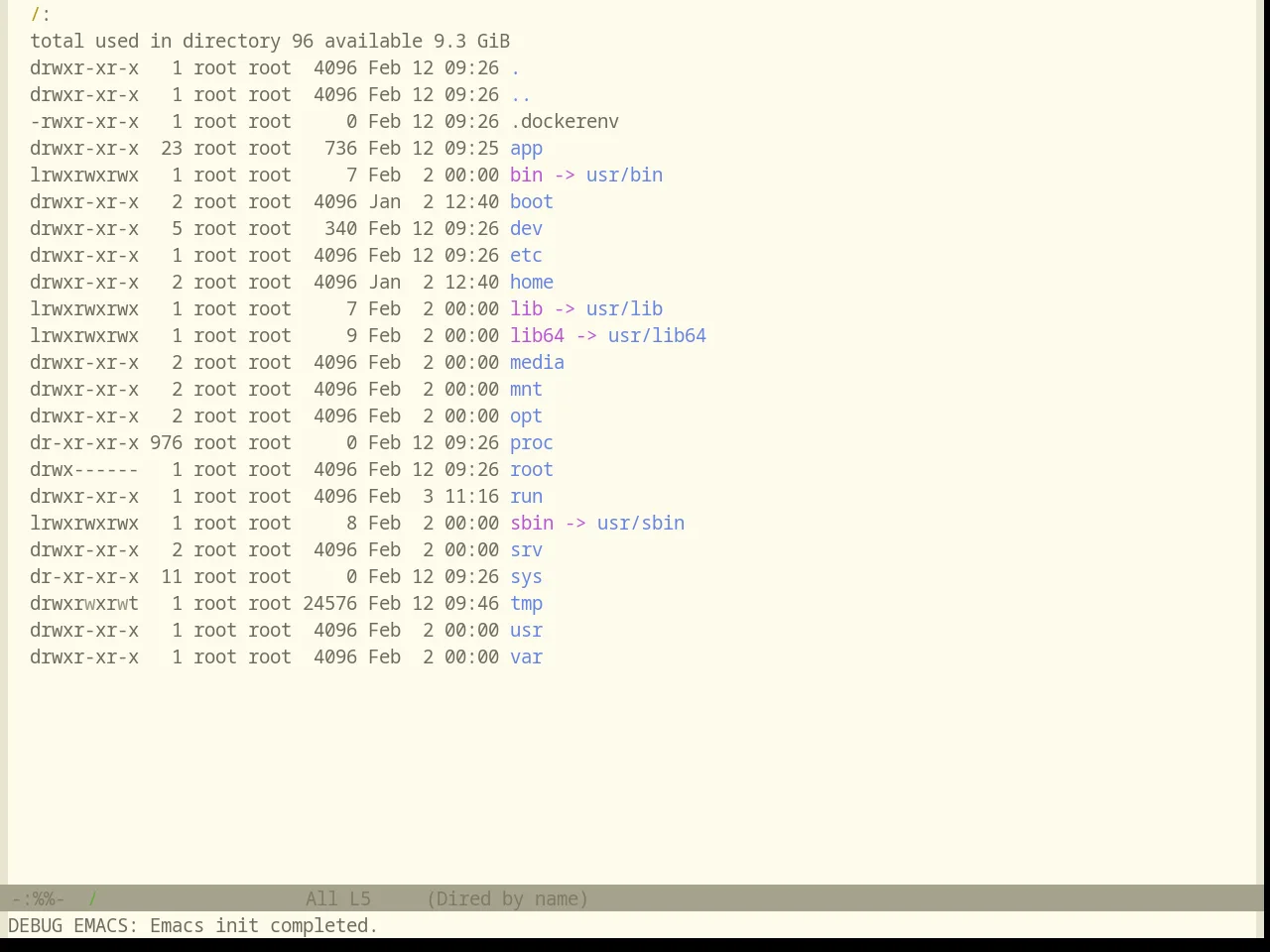Click the 736 size of app

(x=340, y=149)
